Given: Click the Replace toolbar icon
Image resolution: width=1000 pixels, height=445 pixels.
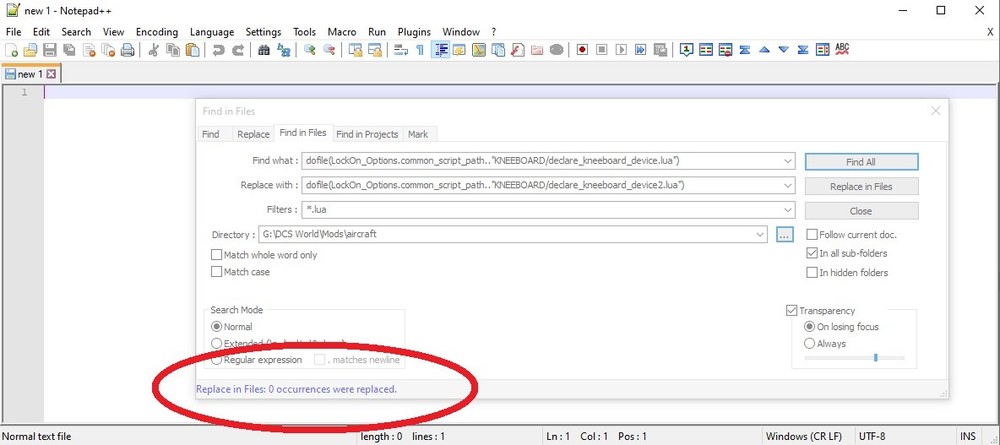Looking at the screenshot, I should [284, 50].
